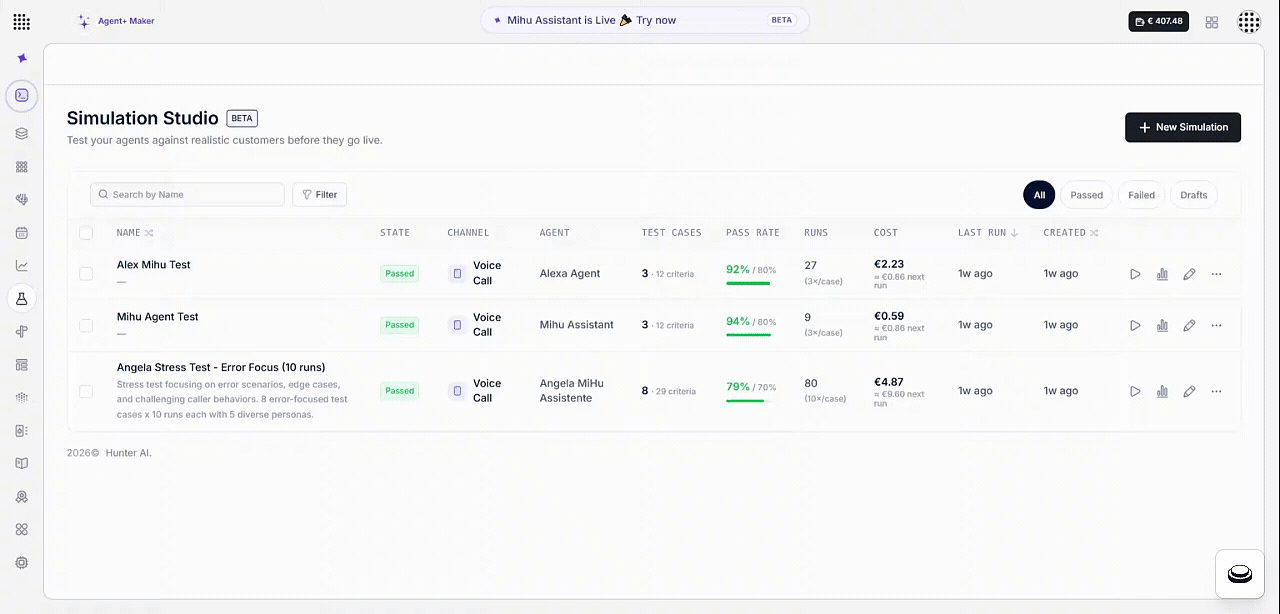Switch to the Drafts filter tab
The height and width of the screenshot is (614, 1280).
1193,195
